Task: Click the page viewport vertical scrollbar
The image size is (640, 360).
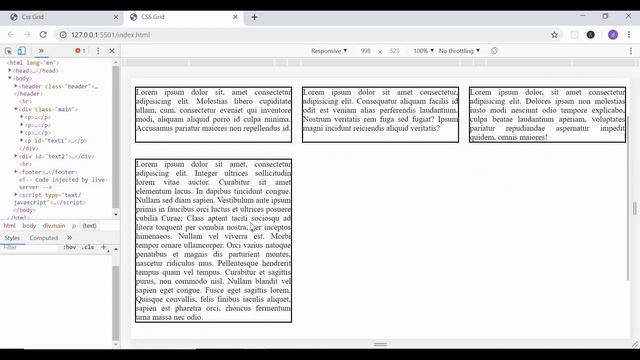Action: [628, 198]
